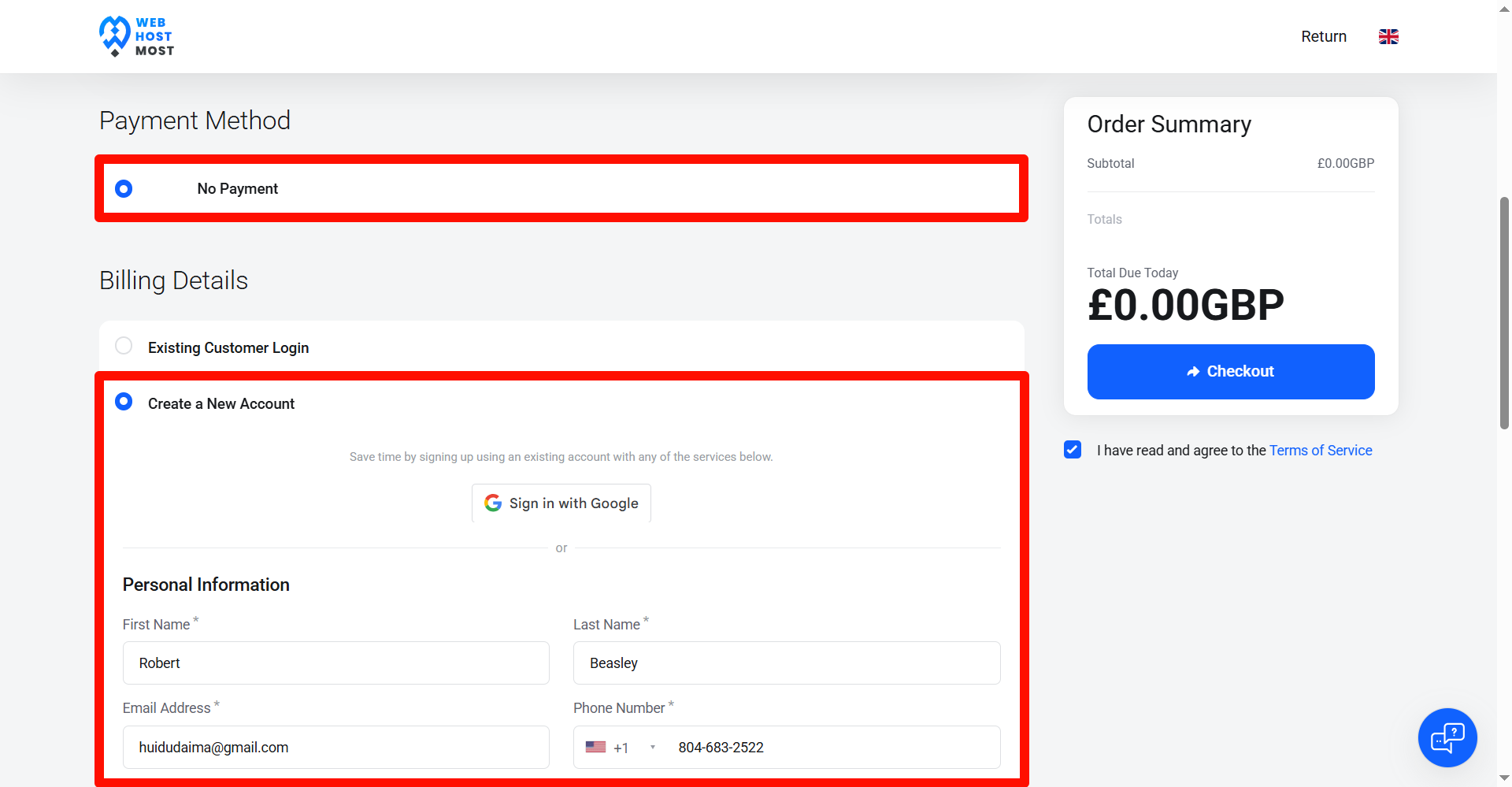
Task: Click the phone number field 804-683-2522
Action: pos(835,747)
